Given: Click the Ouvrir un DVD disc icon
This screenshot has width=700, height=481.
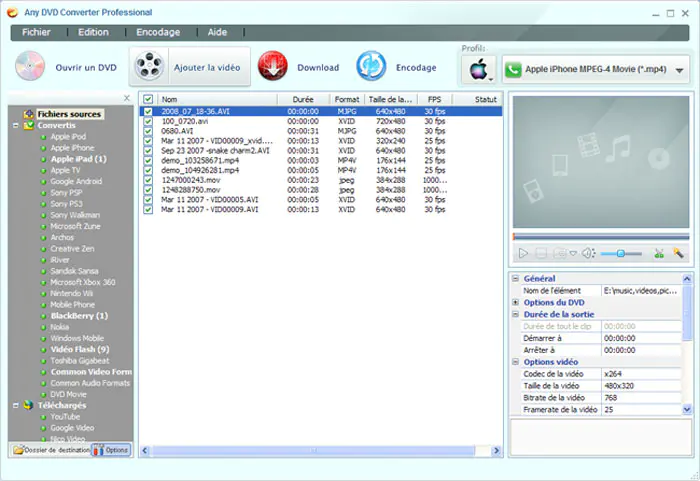Looking at the screenshot, I should [x=30, y=66].
